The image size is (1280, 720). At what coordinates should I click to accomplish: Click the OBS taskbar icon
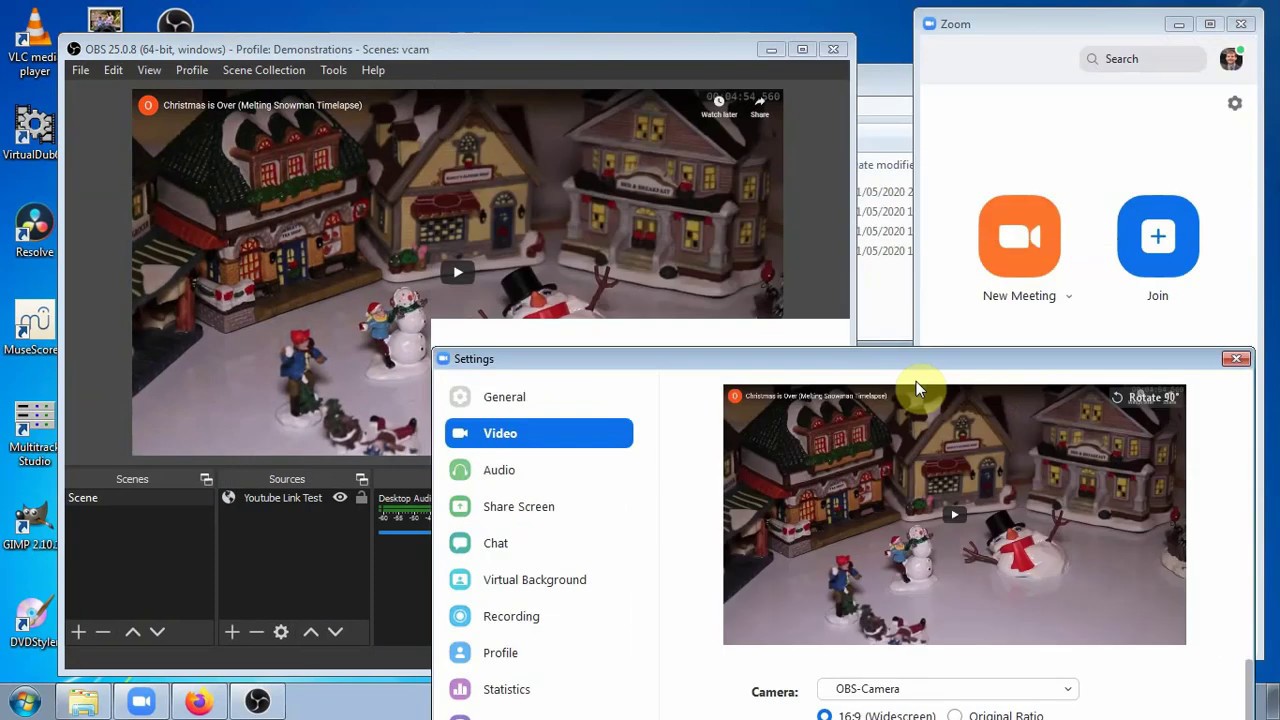tap(257, 702)
